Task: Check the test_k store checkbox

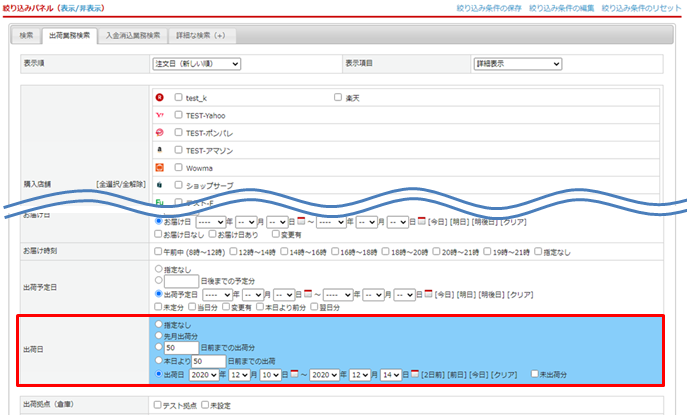Action: click(178, 98)
